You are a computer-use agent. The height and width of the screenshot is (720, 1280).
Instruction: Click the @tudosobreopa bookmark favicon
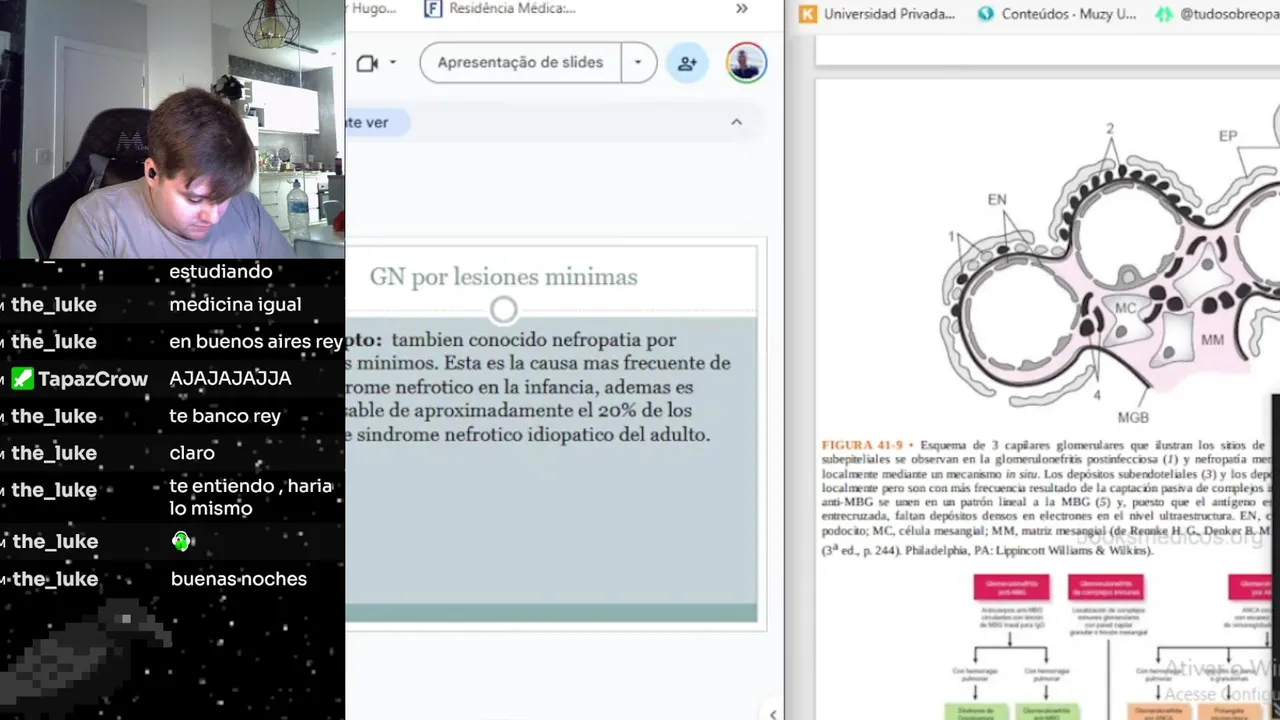point(1163,14)
